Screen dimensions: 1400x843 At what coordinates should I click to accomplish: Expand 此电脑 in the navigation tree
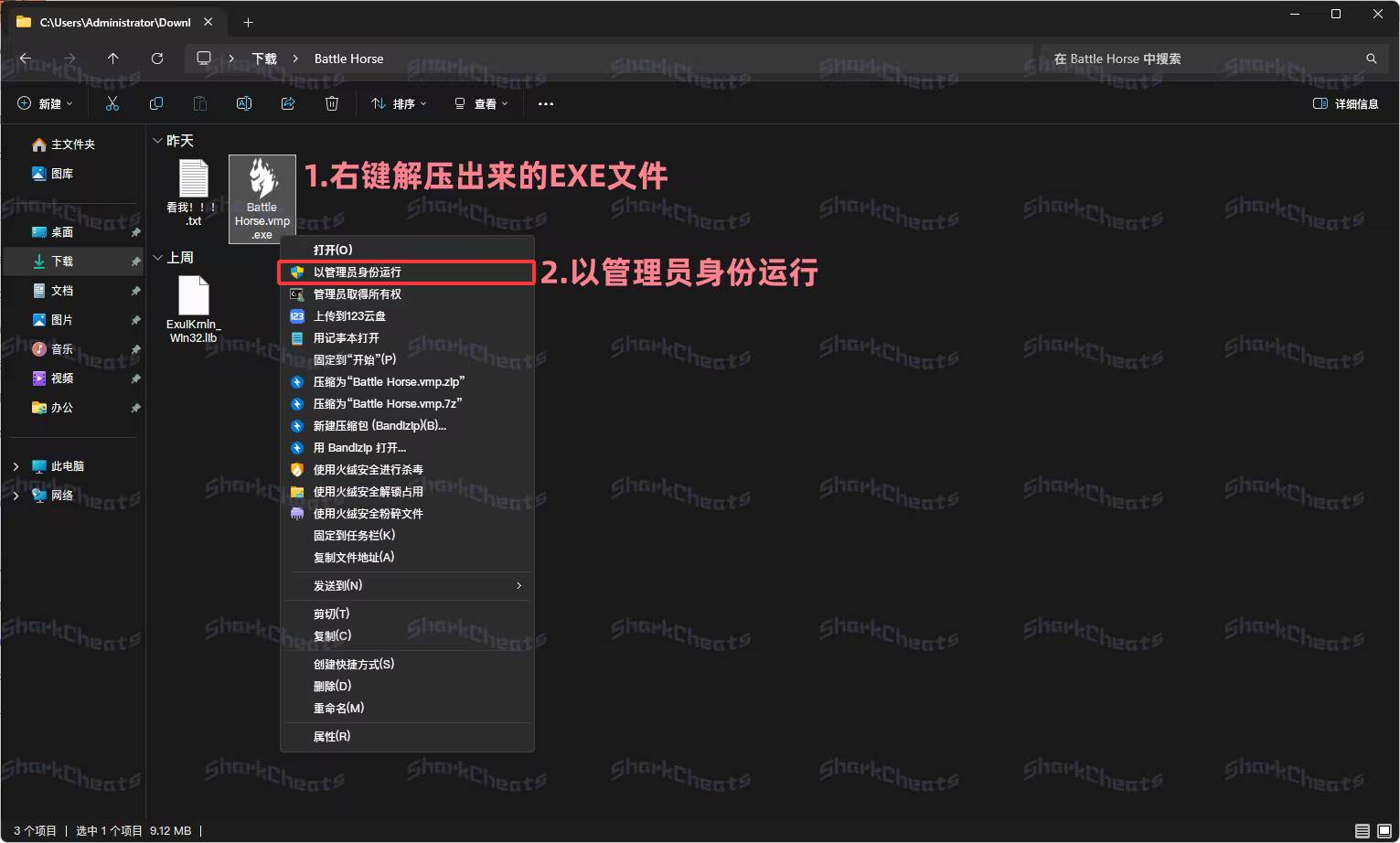(x=16, y=466)
